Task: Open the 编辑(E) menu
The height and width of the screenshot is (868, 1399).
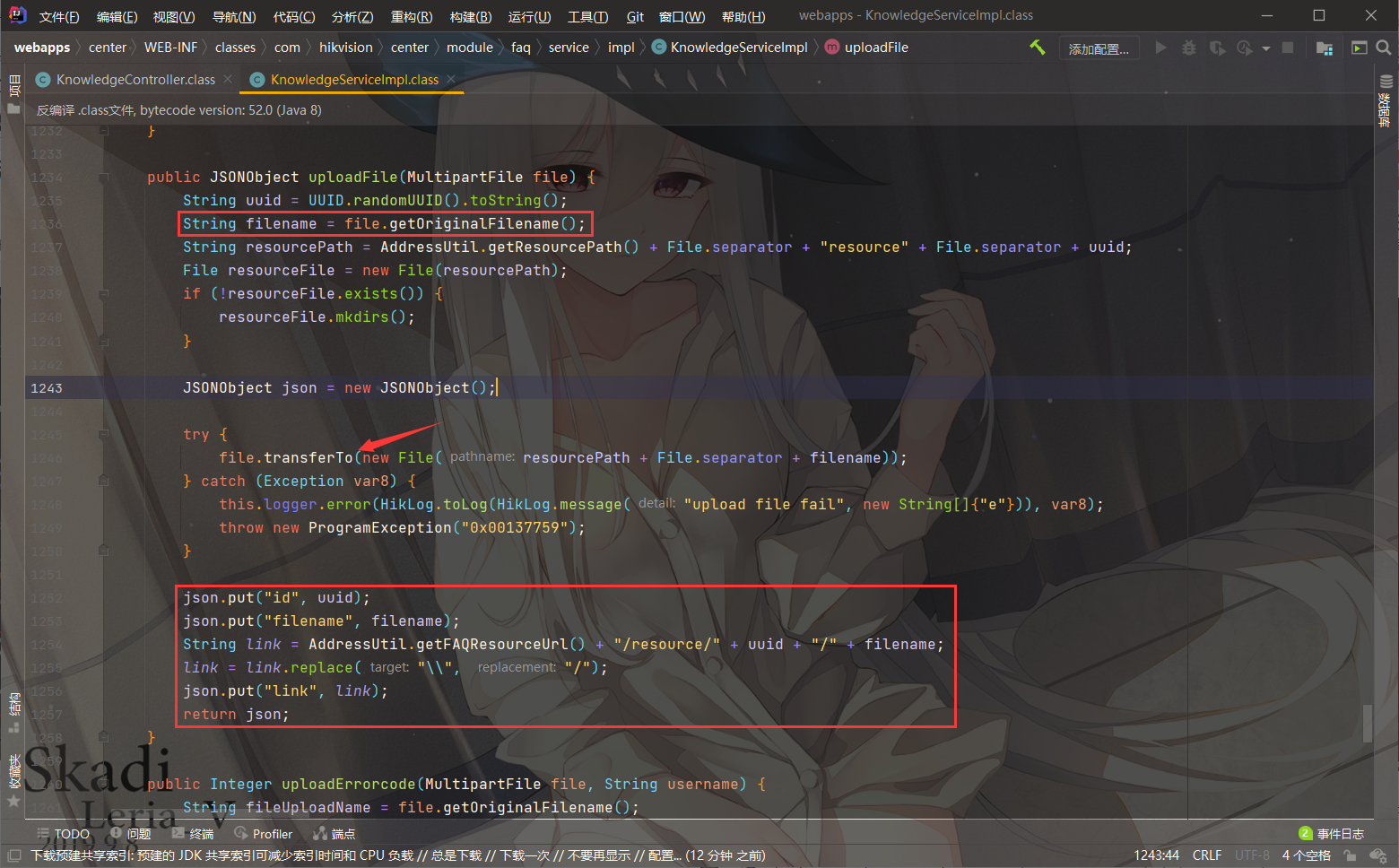Action: pos(117,16)
